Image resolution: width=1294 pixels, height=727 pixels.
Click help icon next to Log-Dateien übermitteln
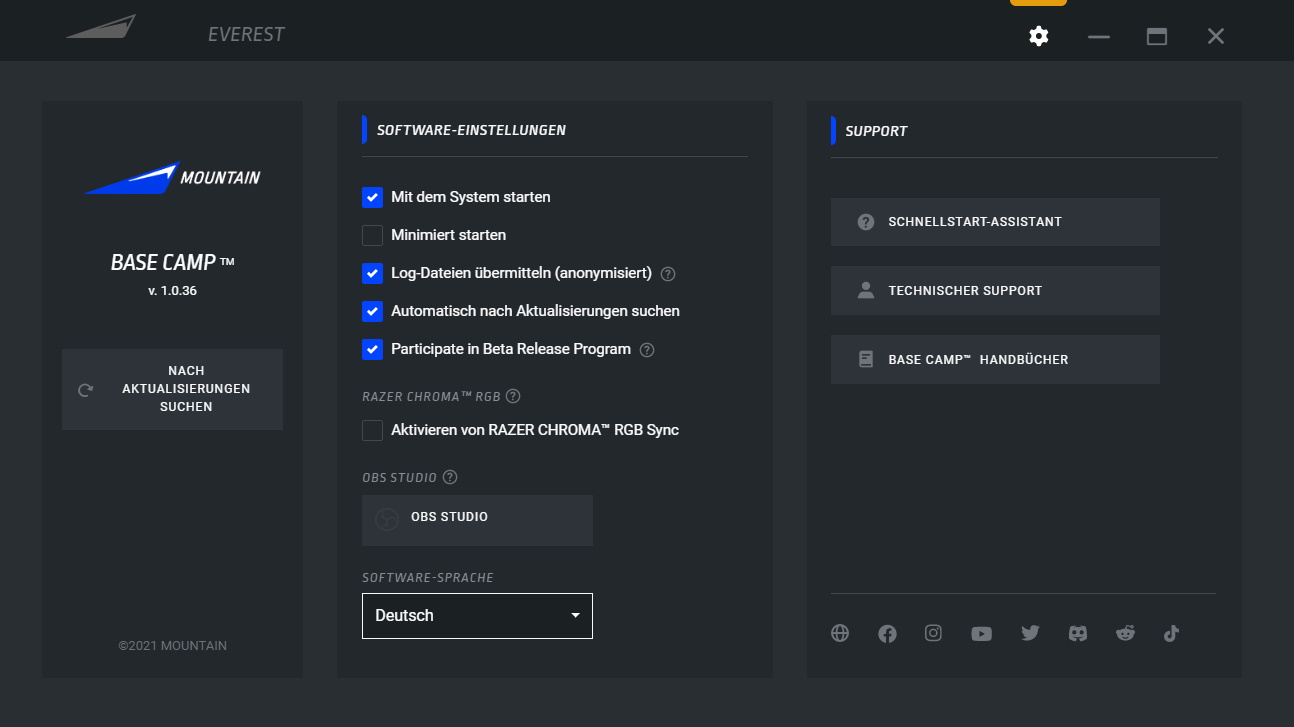668,273
